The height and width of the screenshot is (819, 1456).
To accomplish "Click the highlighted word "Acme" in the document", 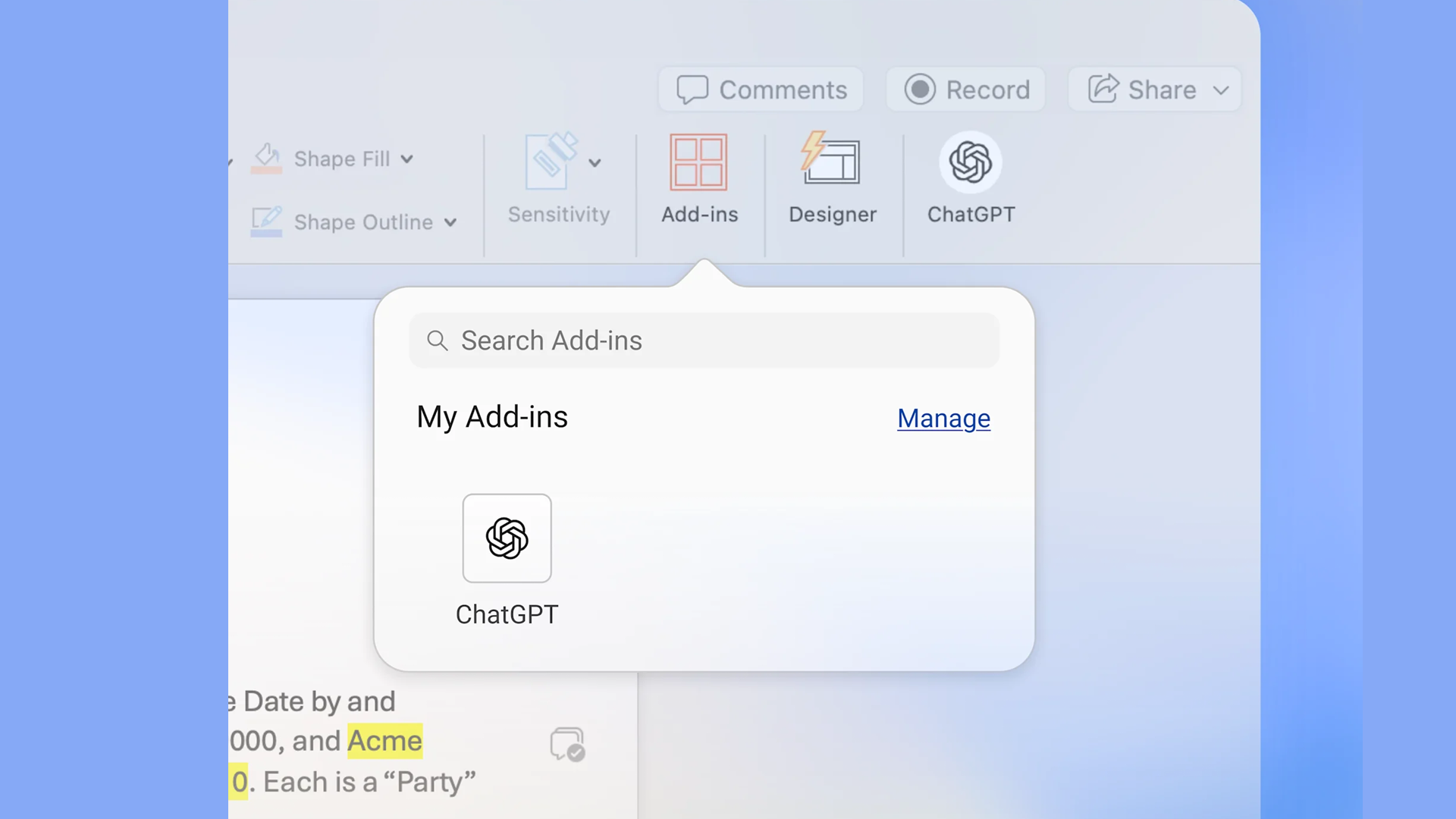I will point(384,741).
